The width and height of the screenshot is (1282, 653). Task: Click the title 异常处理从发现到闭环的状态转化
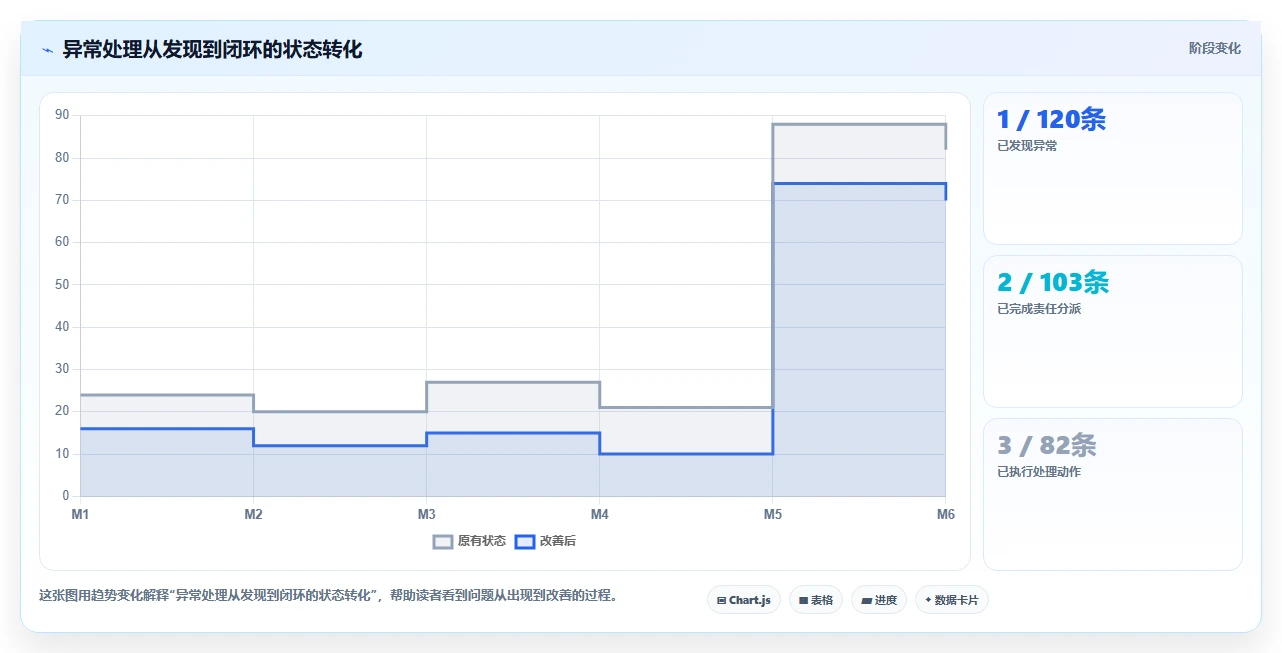point(212,49)
